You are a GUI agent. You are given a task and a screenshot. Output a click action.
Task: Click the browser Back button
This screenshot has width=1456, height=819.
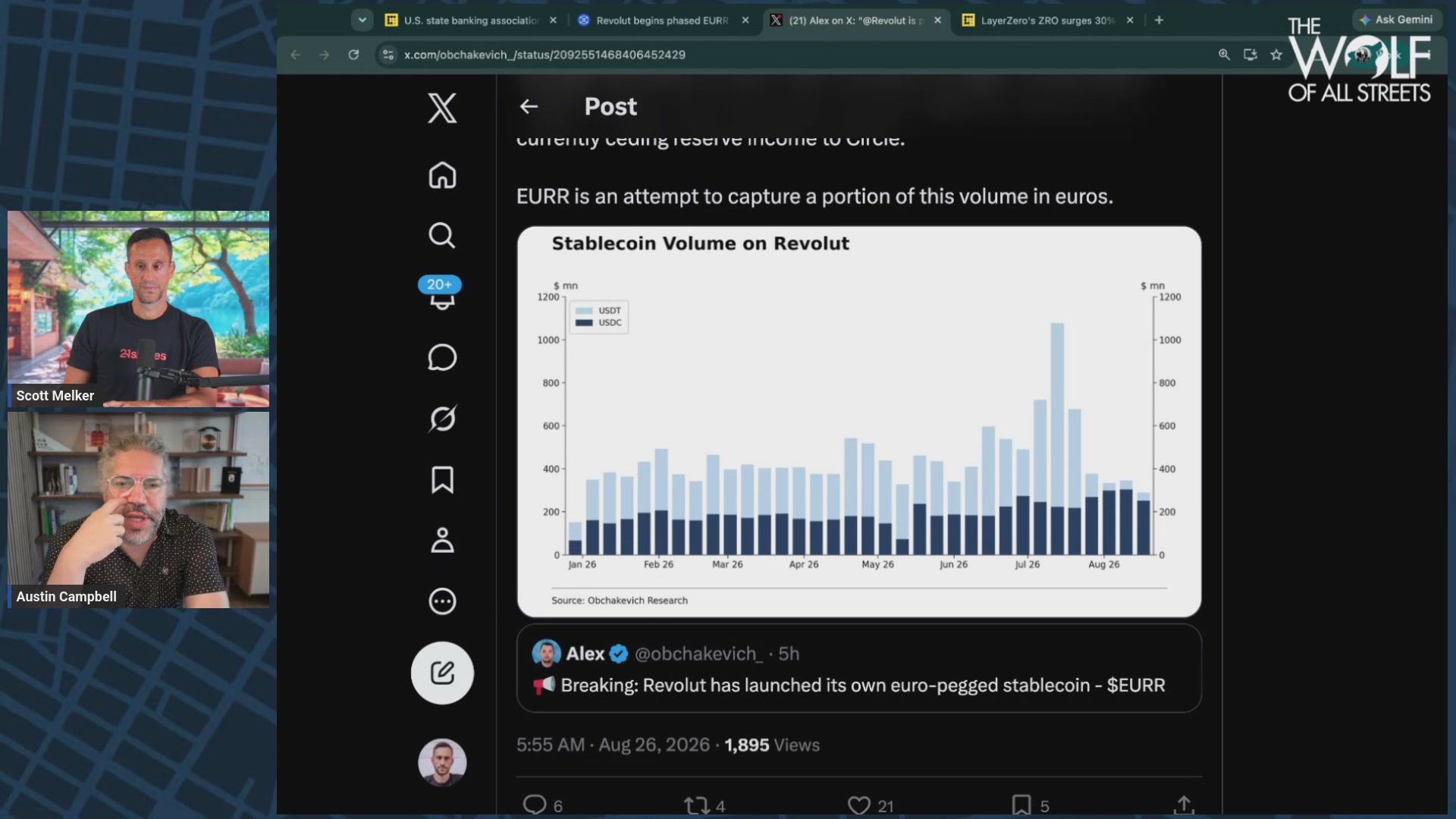point(296,55)
